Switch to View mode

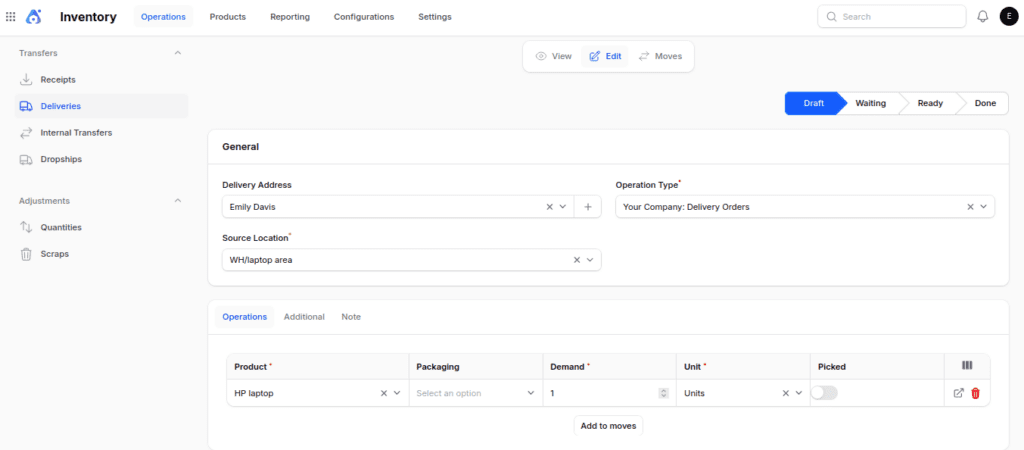[554, 56]
